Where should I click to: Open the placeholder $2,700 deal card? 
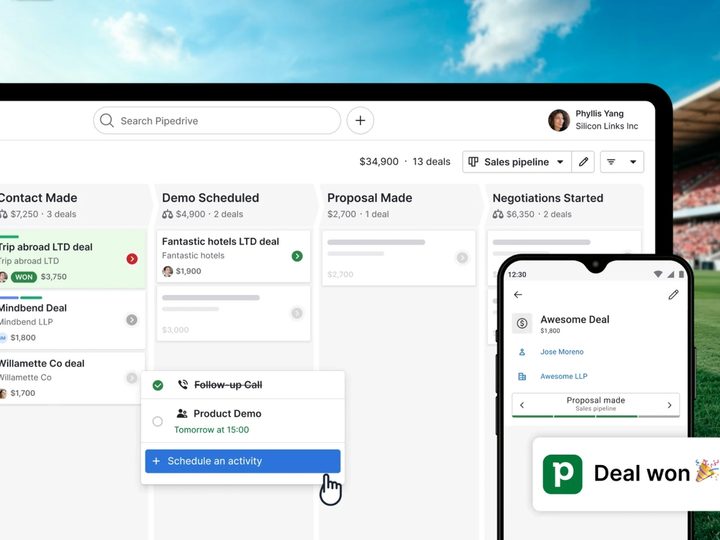pyautogui.click(x=399, y=258)
